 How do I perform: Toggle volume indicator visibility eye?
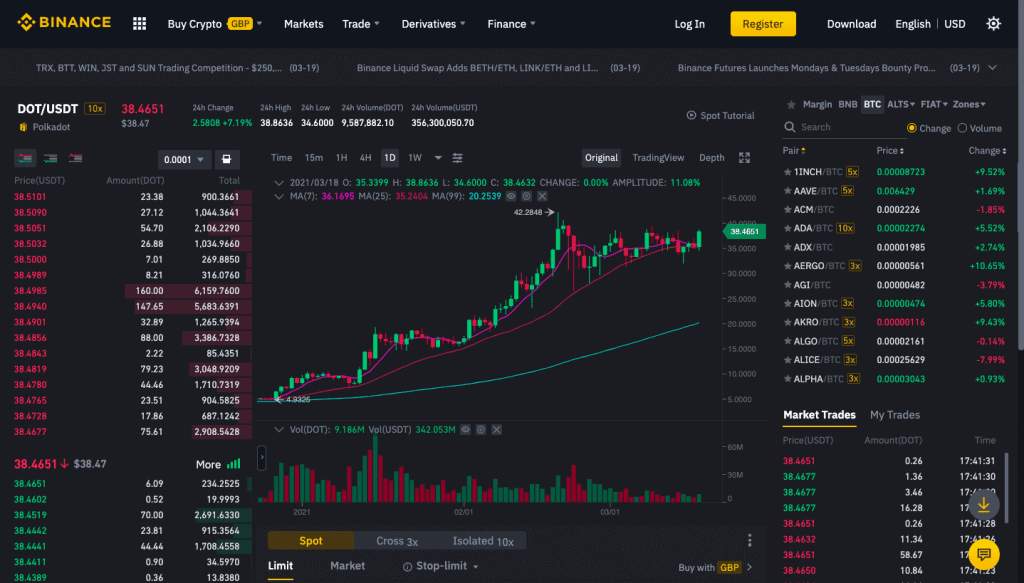[x=465, y=430]
